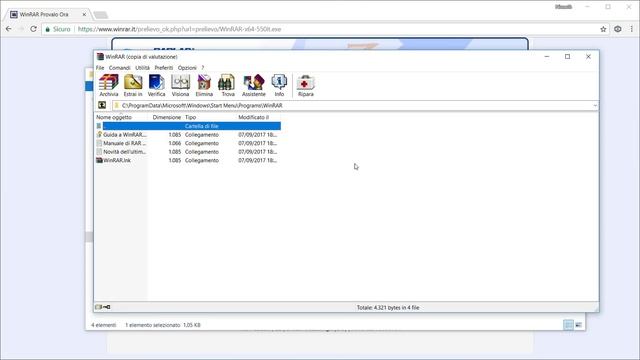640x360 pixels.
Task: Reload the Chrome page
Action: coord(33,29)
